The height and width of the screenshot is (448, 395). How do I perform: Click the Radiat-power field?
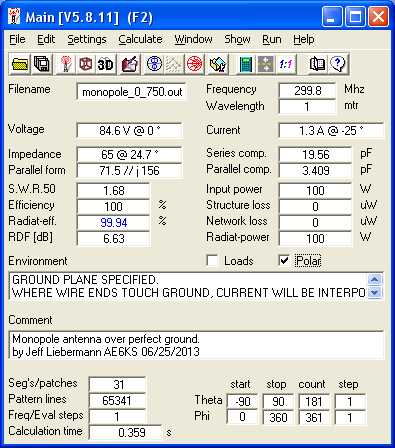[x=315, y=238]
